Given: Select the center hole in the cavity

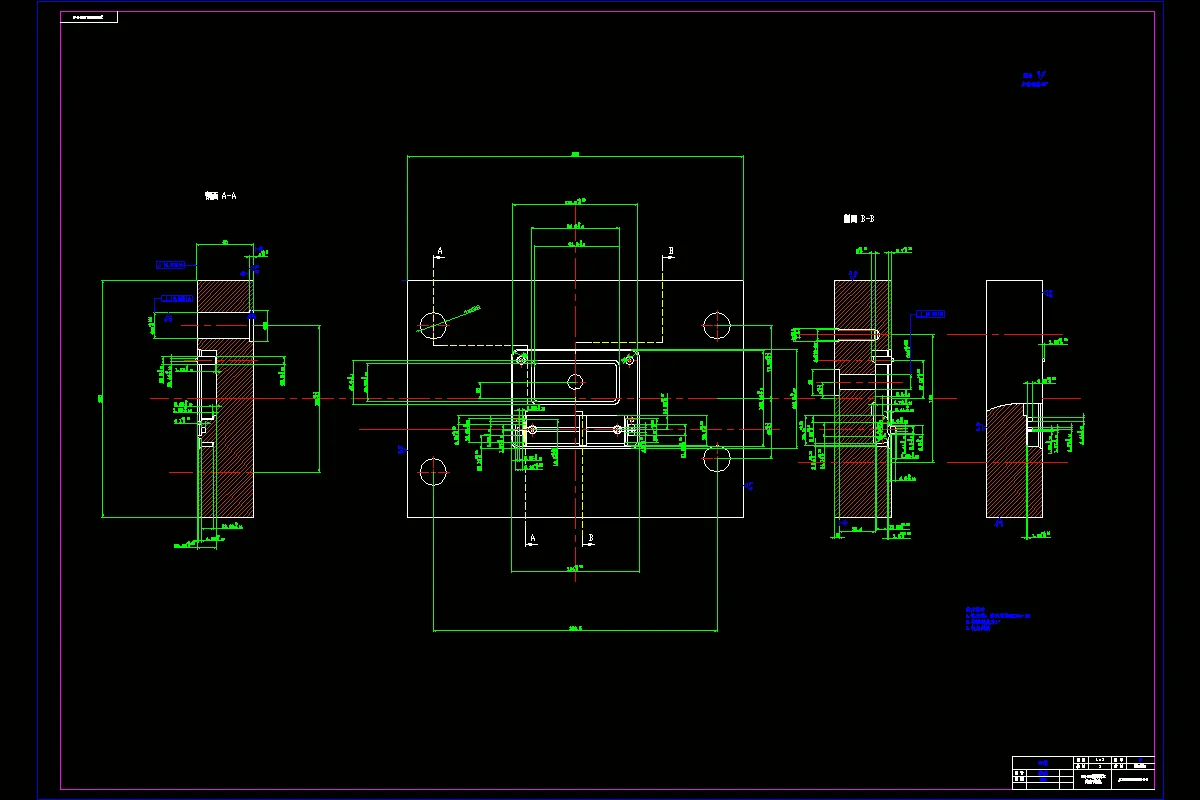Looking at the screenshot, I should [x=575, y=381].
